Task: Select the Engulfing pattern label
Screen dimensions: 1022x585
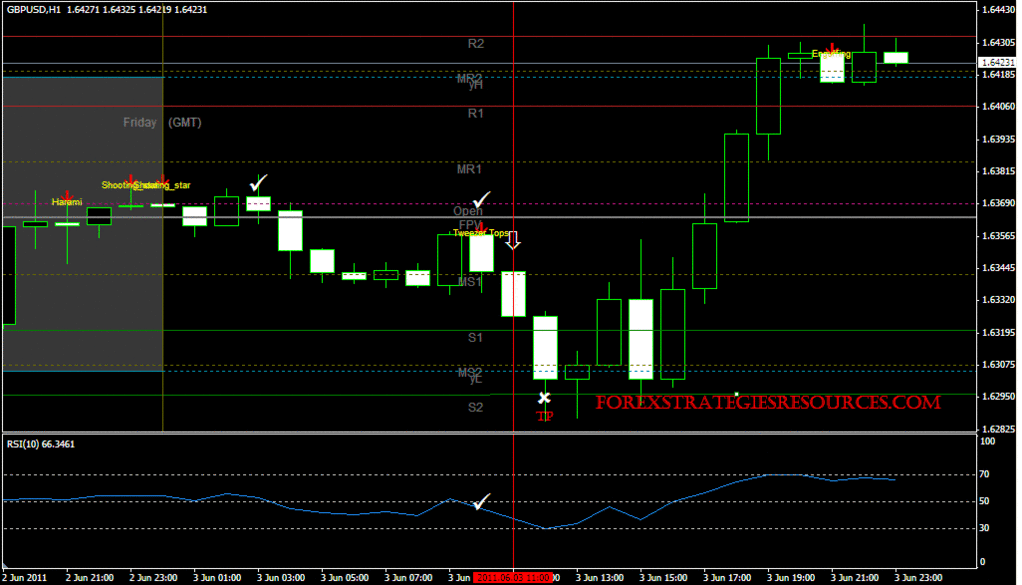Action: click(x=831, y=53)
